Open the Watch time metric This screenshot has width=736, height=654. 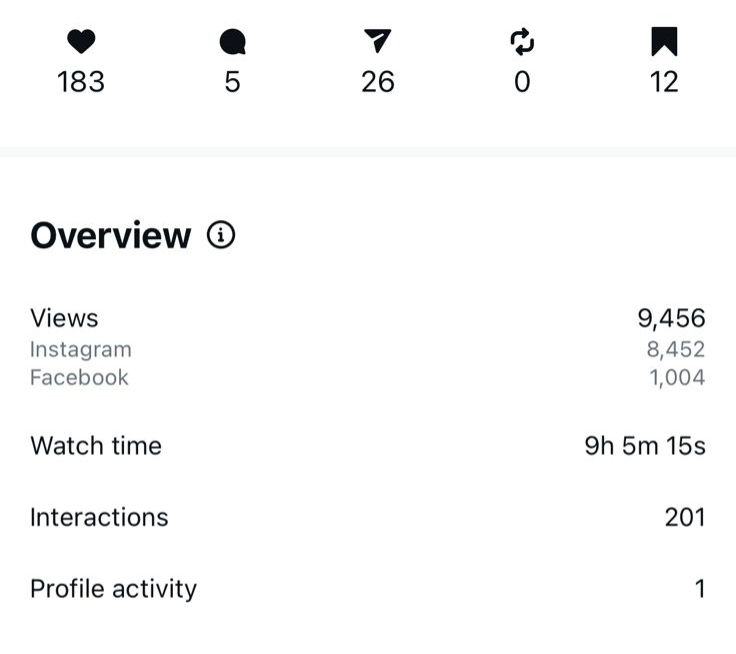point(96,446)
